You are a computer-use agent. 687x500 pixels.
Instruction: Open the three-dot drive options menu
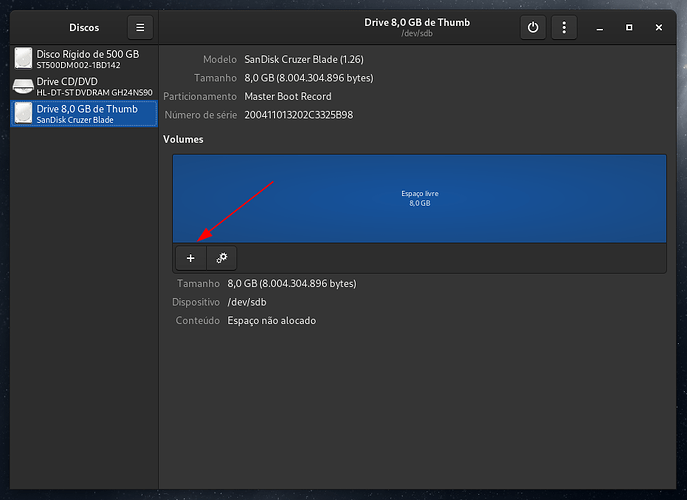[x=565, y=28]
